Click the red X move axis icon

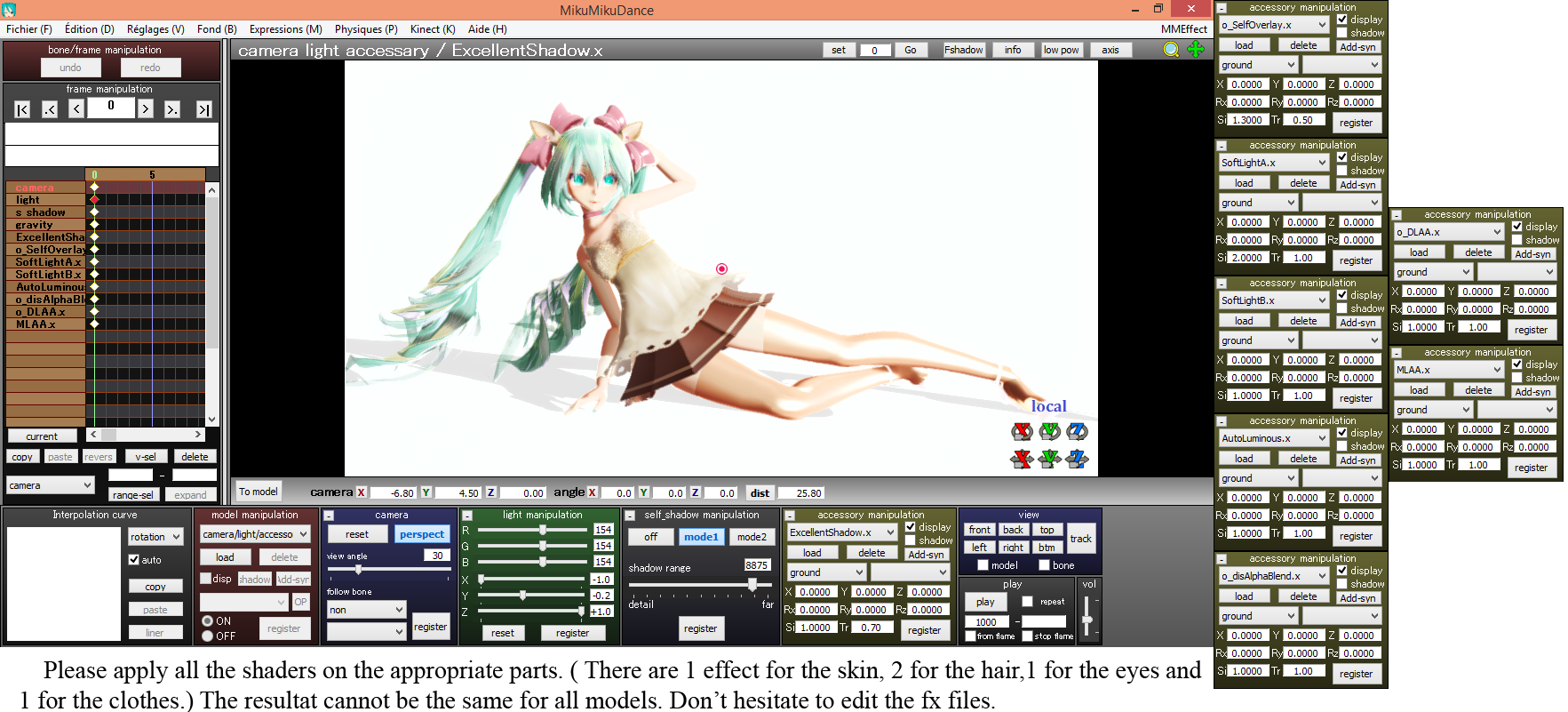tap(1022, 459)
